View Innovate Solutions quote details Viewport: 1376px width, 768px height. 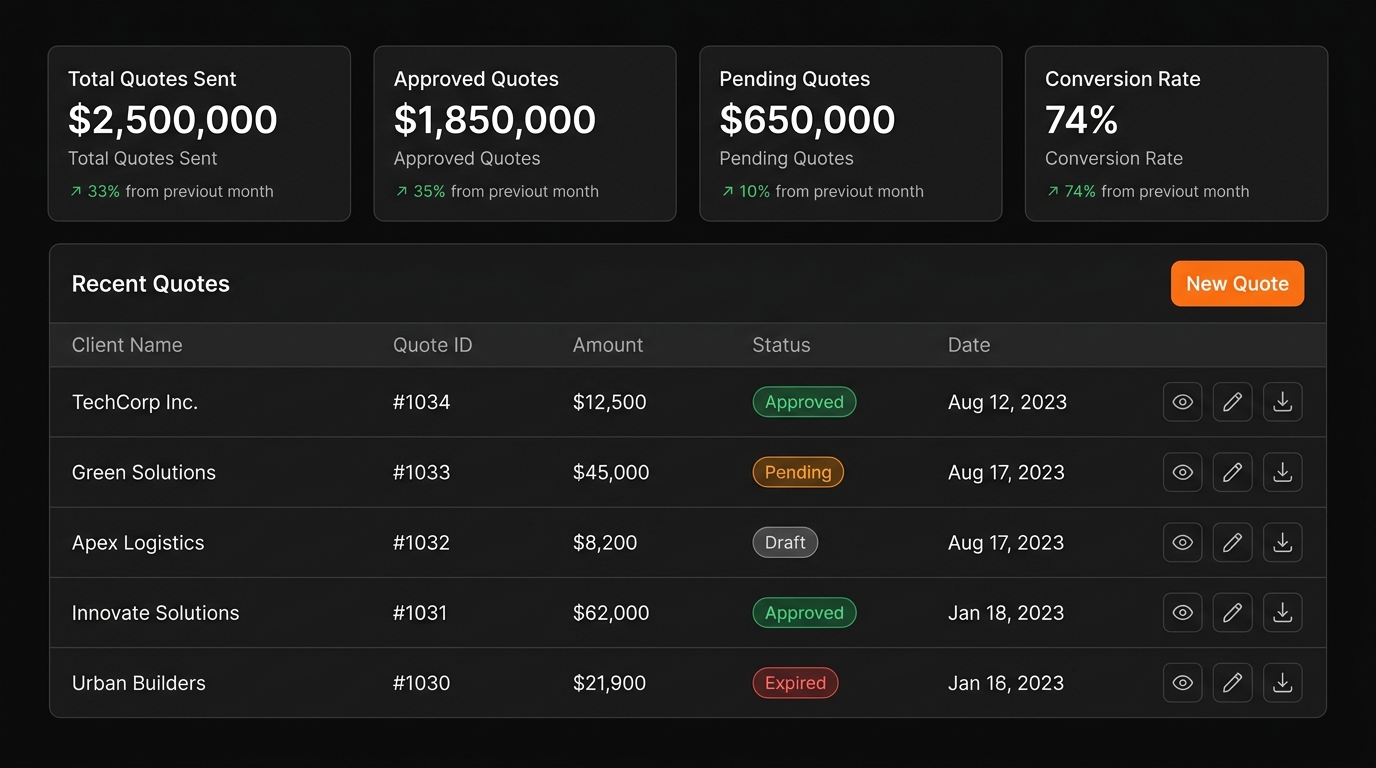pos(1182,612)
